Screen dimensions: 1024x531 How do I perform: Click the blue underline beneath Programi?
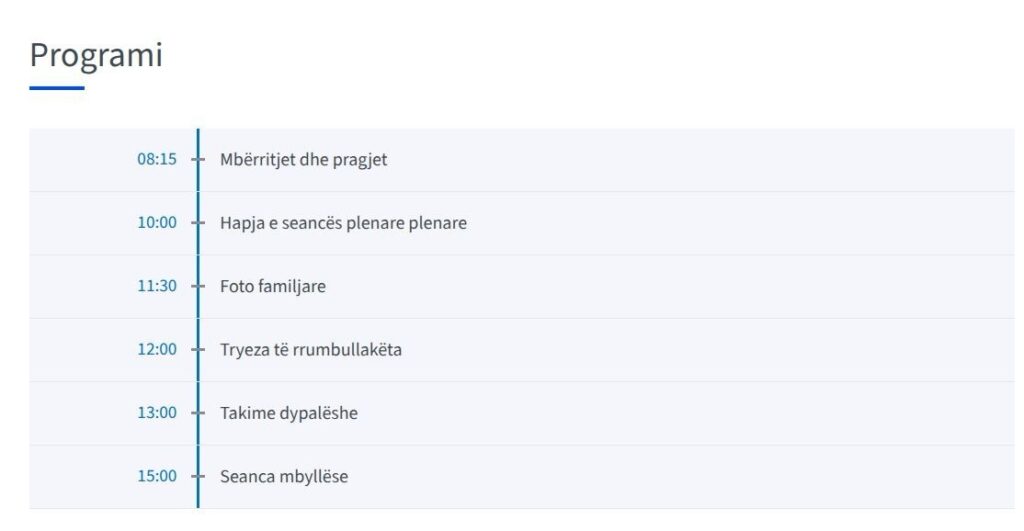56,88
